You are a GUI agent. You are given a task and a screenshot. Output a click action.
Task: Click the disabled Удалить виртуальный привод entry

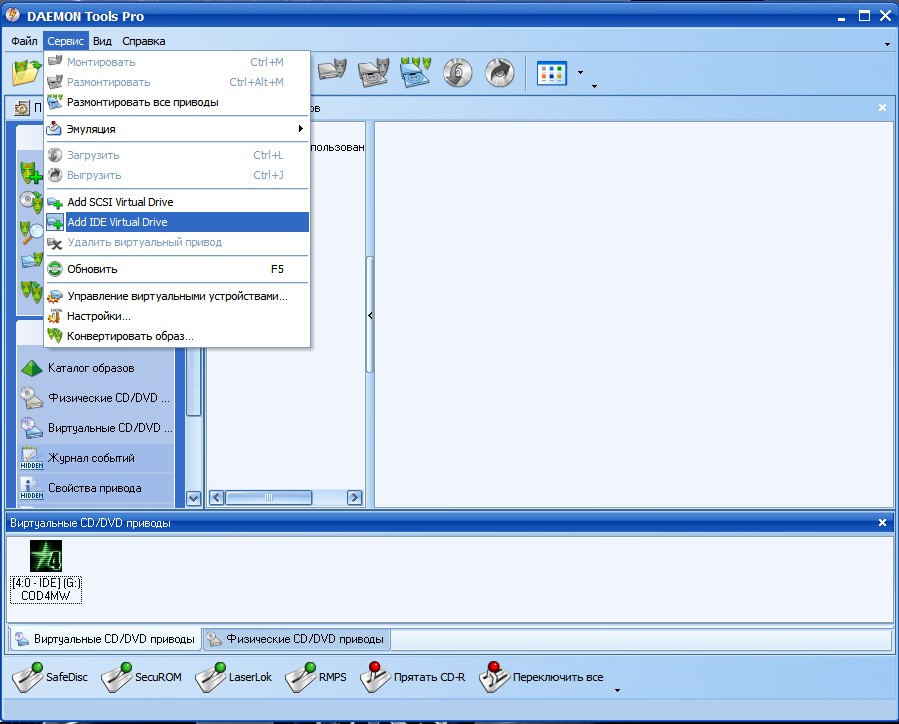pyautogui.click(x=177, y=242)
